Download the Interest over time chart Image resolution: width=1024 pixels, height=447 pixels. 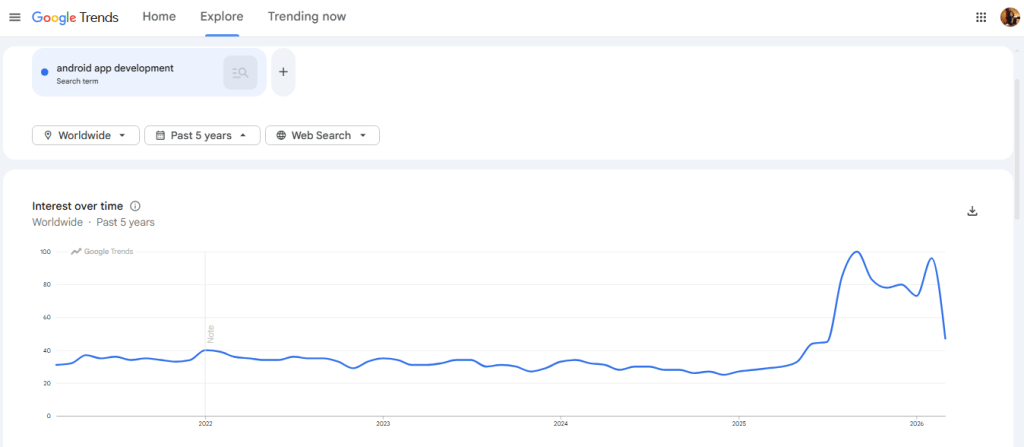coord(972,211)
